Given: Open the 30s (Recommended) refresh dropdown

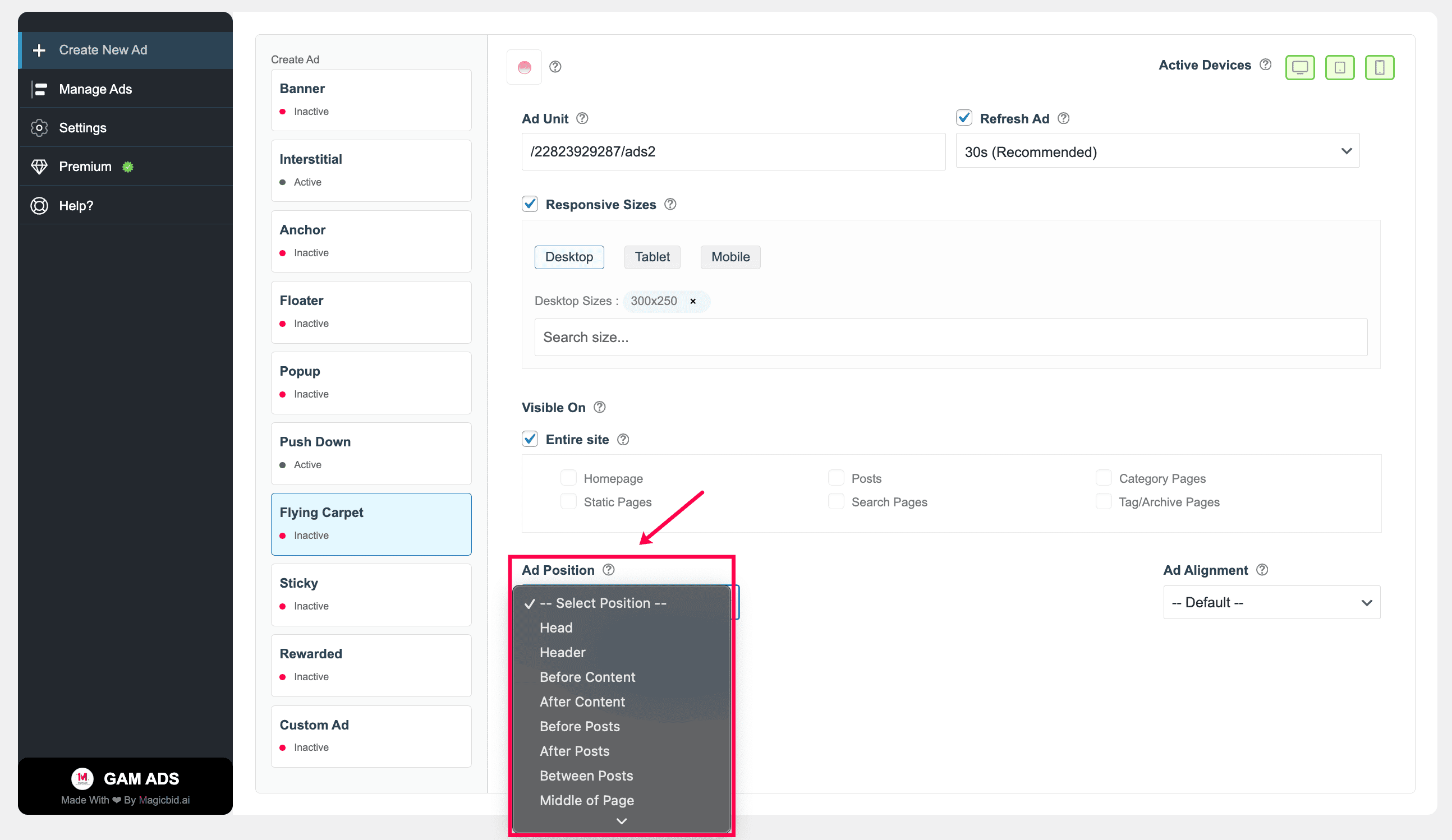Looking at the screenshot, I should click(1157, 151).
